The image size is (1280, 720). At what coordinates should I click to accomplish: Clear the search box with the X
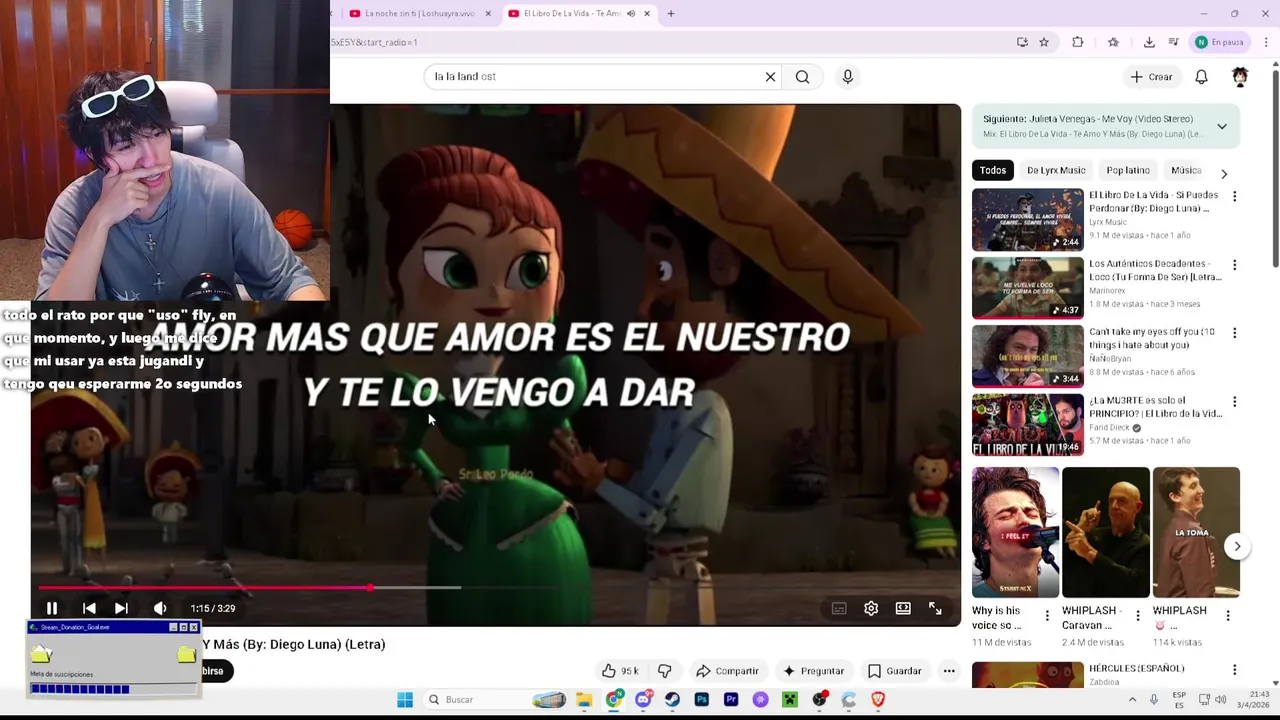pyautogui.click(x=770, y=77)
